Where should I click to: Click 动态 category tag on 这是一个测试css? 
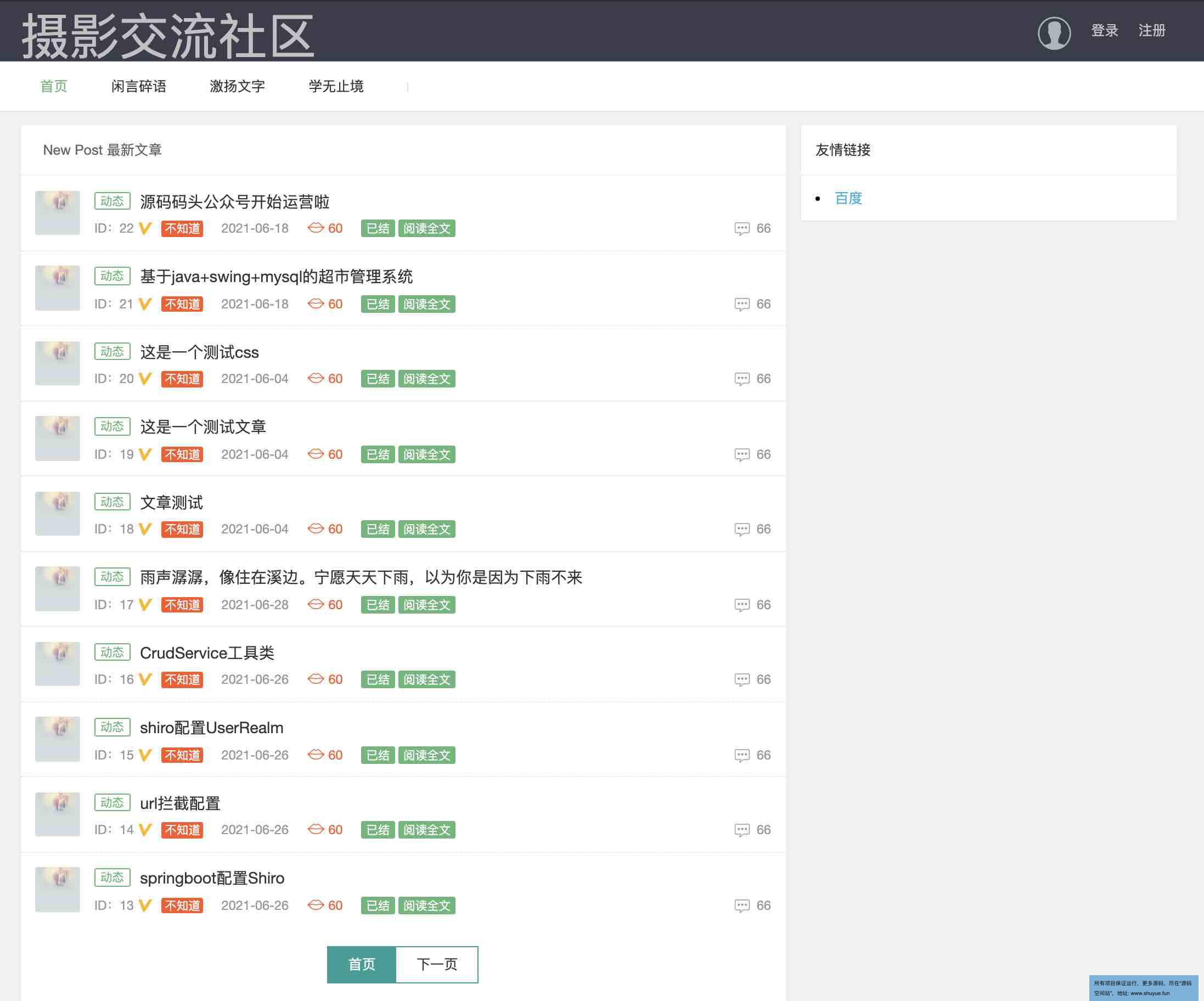112,351
